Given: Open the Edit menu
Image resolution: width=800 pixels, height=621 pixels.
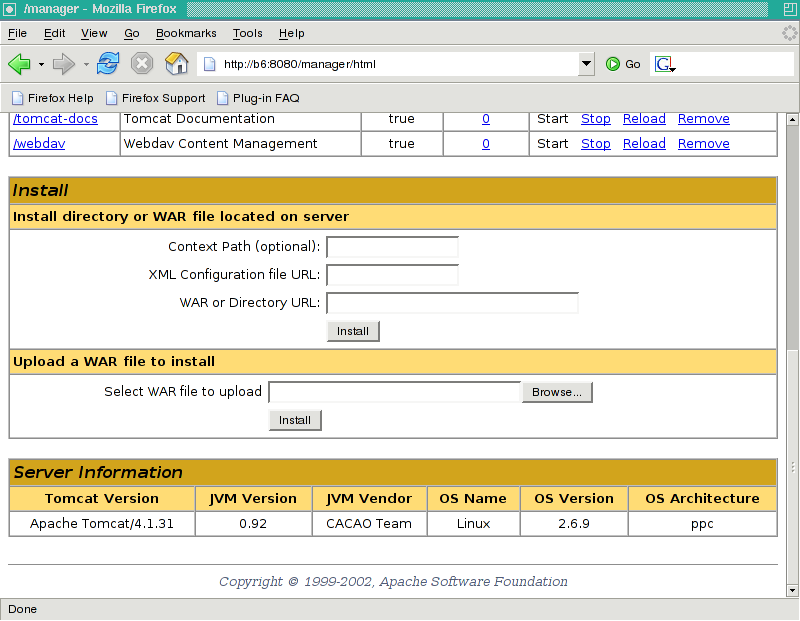Looking at the screenshot, I should pos(55,33).
